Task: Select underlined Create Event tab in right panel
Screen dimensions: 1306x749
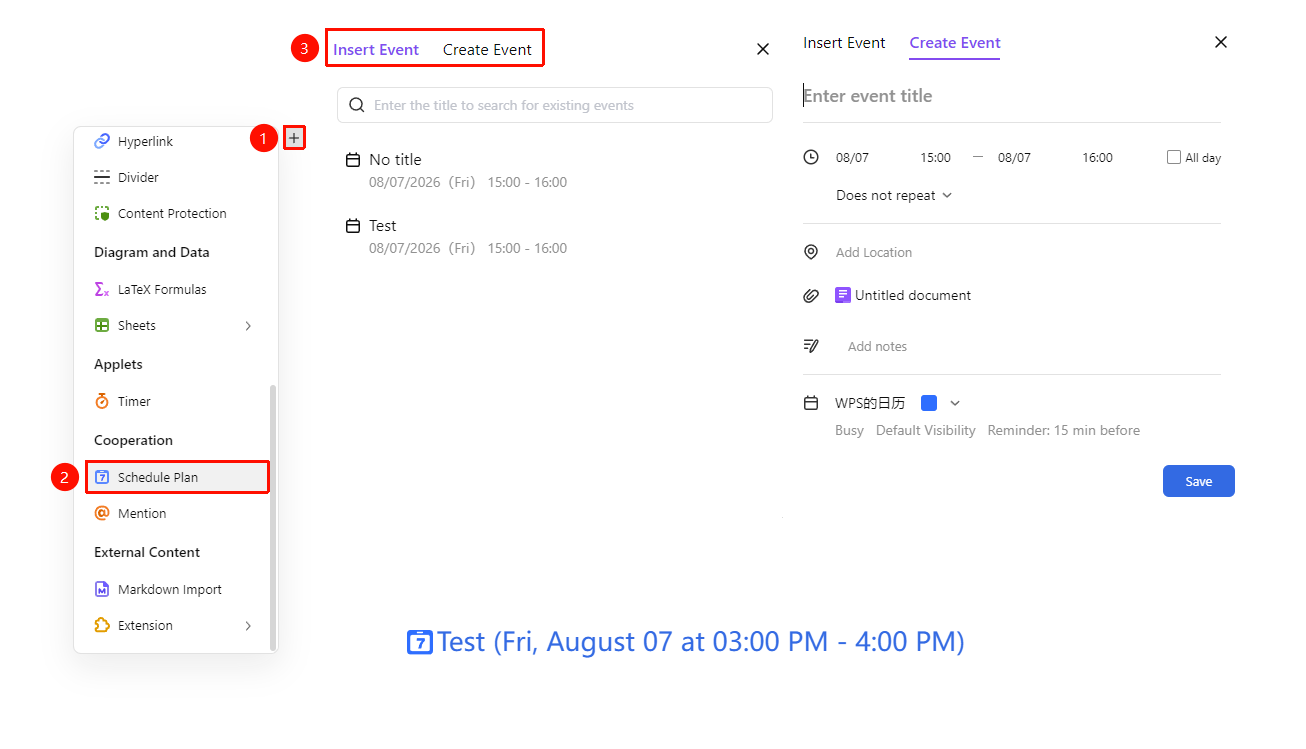Action: [x=955, y=43]
